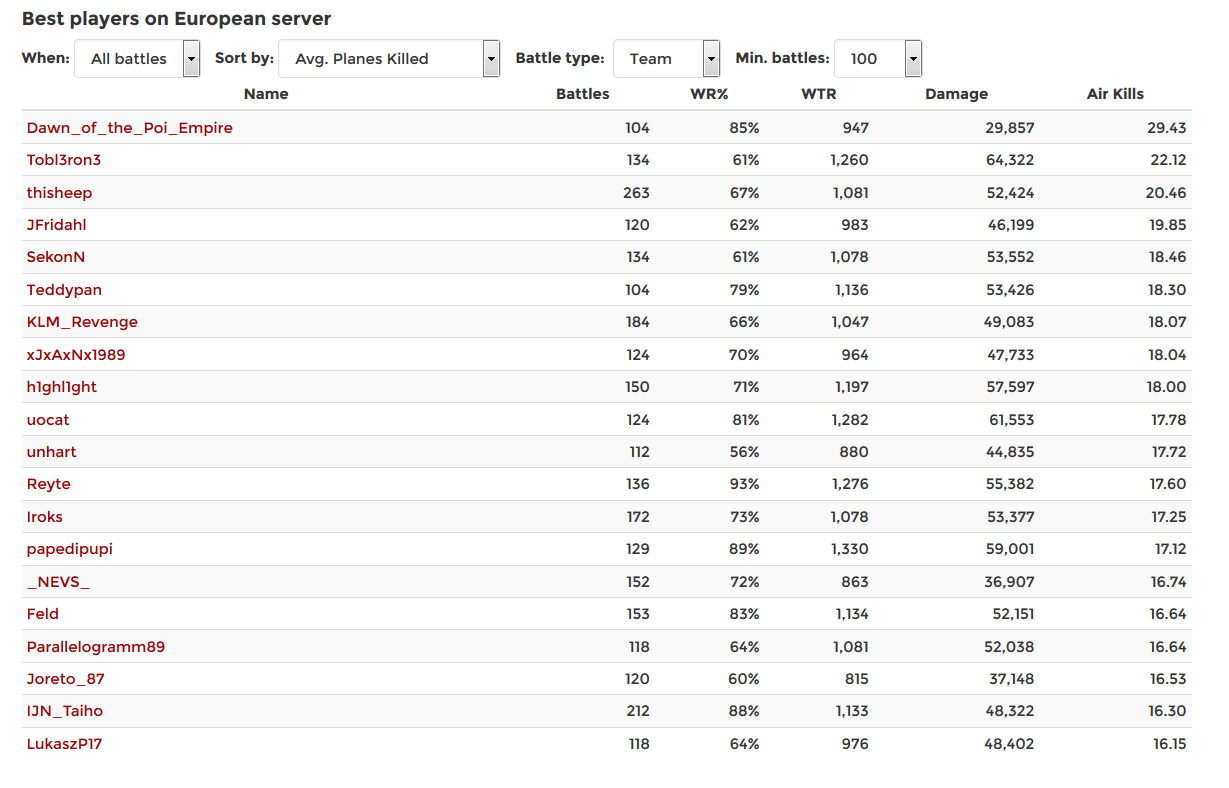View IJN_Taiho player page
1229x788 pixels.
pos(65,711)
